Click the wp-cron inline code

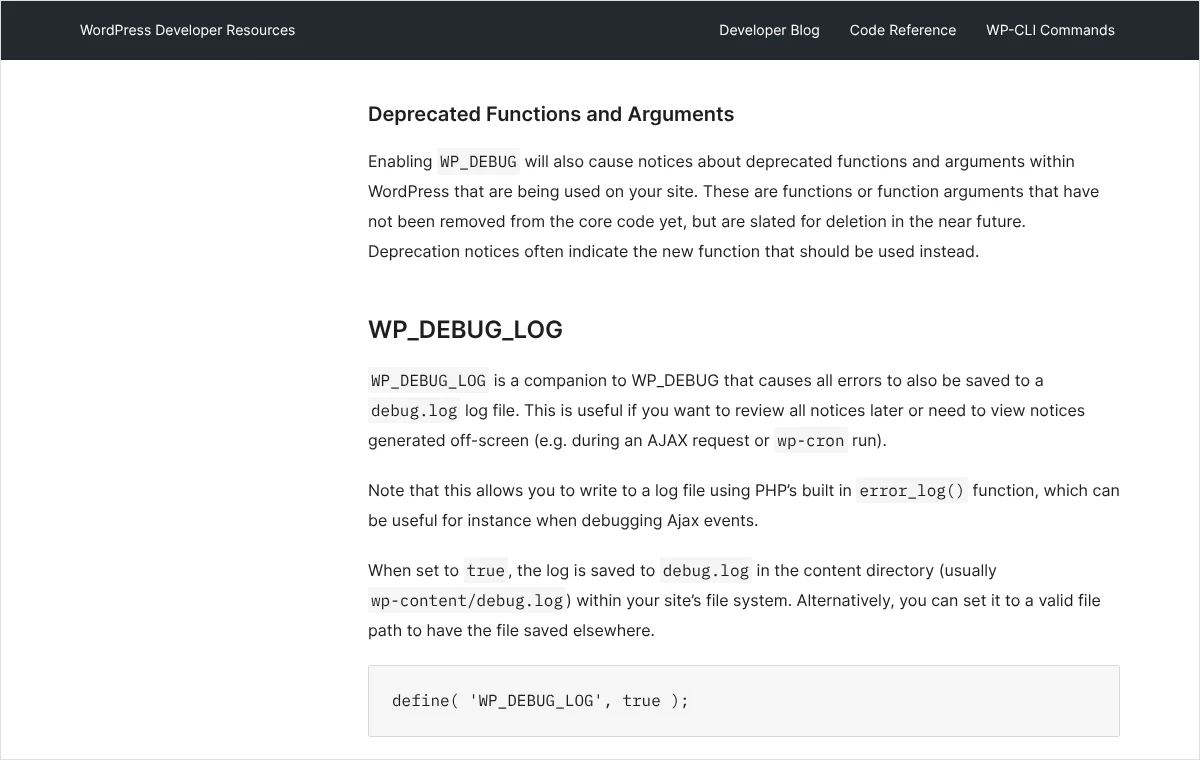pos(810,440)
